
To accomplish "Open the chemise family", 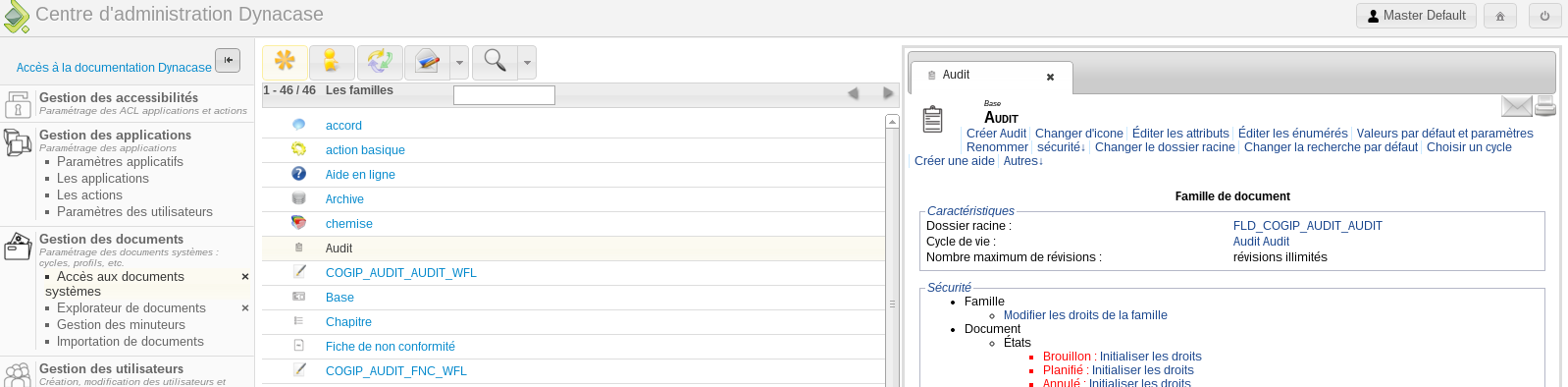I will click(x=349, y=224).
